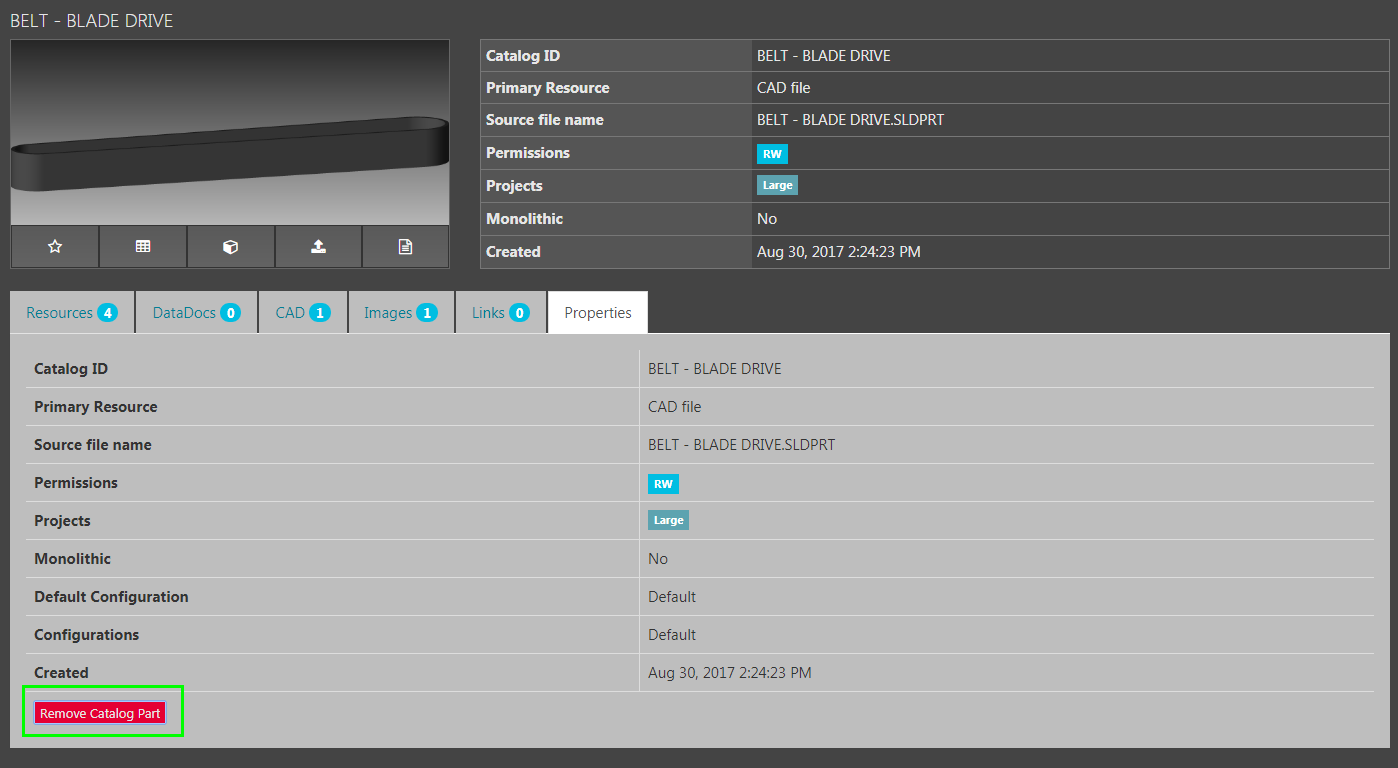Click the document icon below the thumbnail
Image resolution: width=1398 pixels, height=768 pixels.
click(x=405, y=247)
